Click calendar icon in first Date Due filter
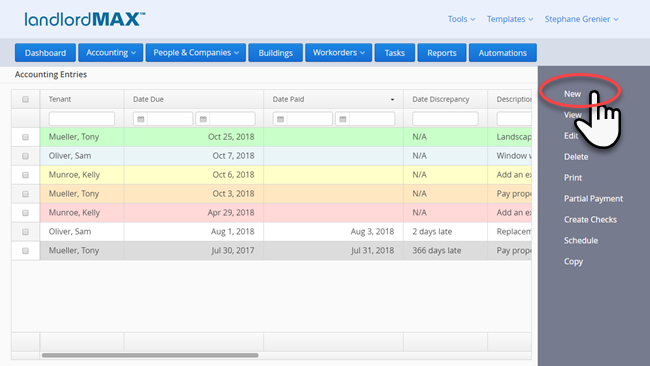 pyautogui.click(x=141, y=119)
